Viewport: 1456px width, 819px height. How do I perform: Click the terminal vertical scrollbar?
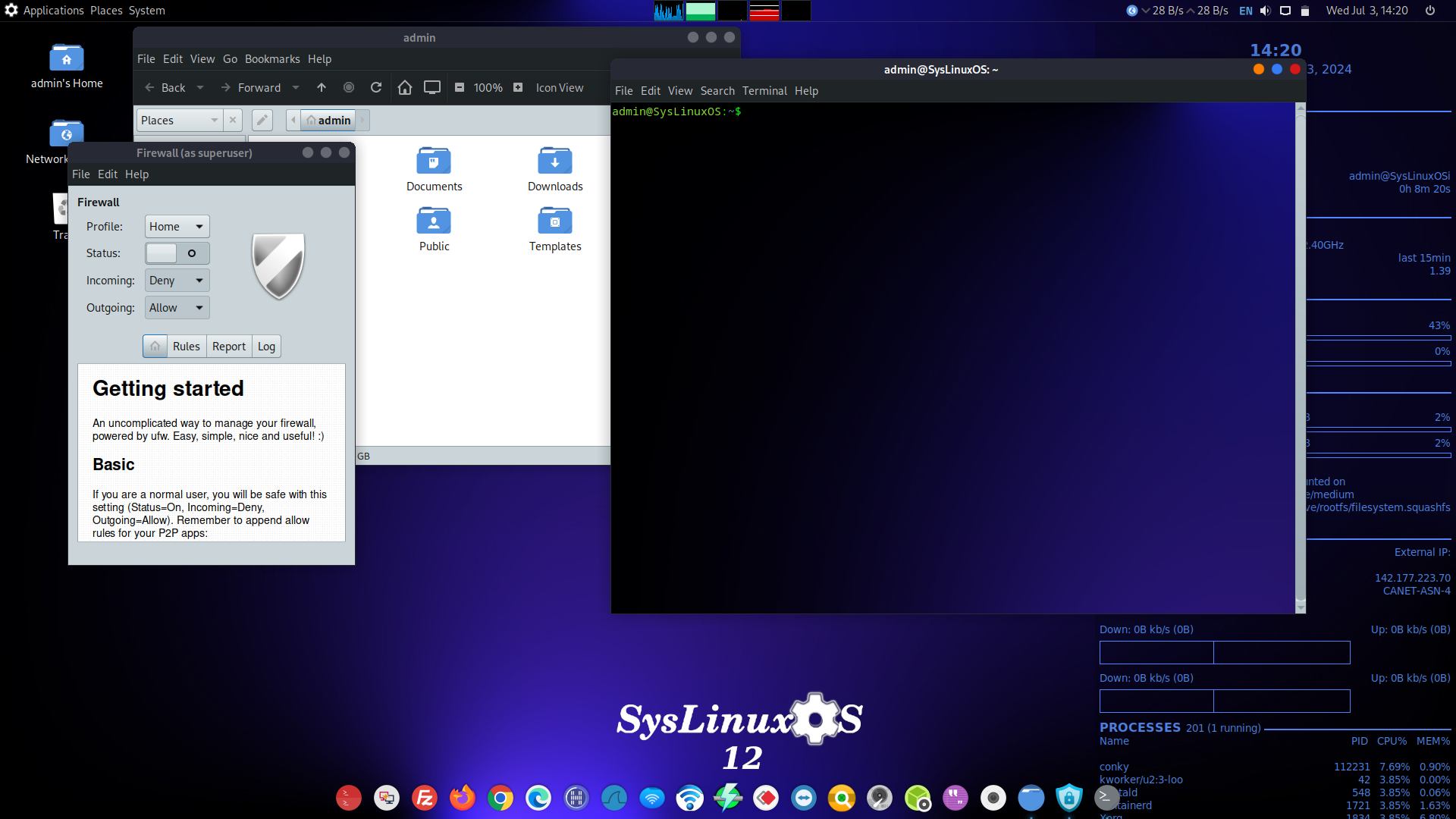pyautogui.click(x=1301, y=358)
